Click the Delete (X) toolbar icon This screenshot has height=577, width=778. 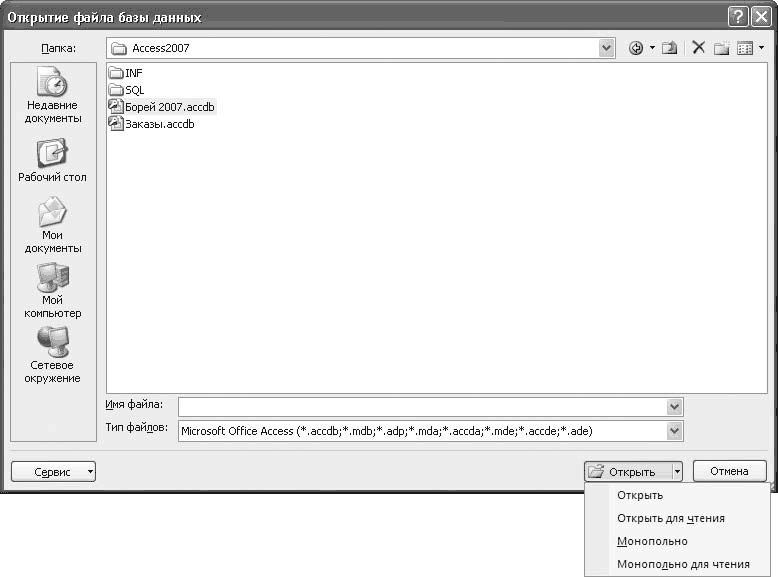[x=698, y=48]
